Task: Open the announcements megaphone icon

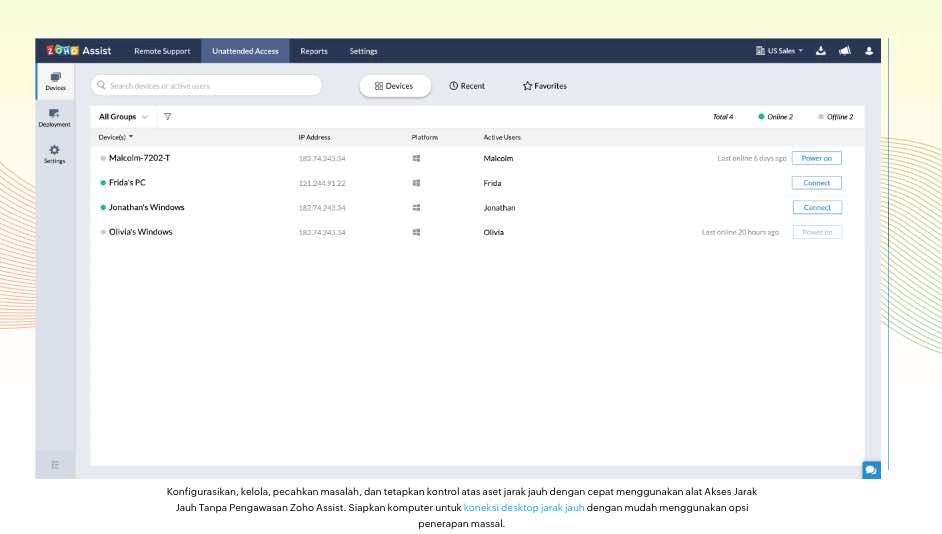Action: tap(845, 51)
